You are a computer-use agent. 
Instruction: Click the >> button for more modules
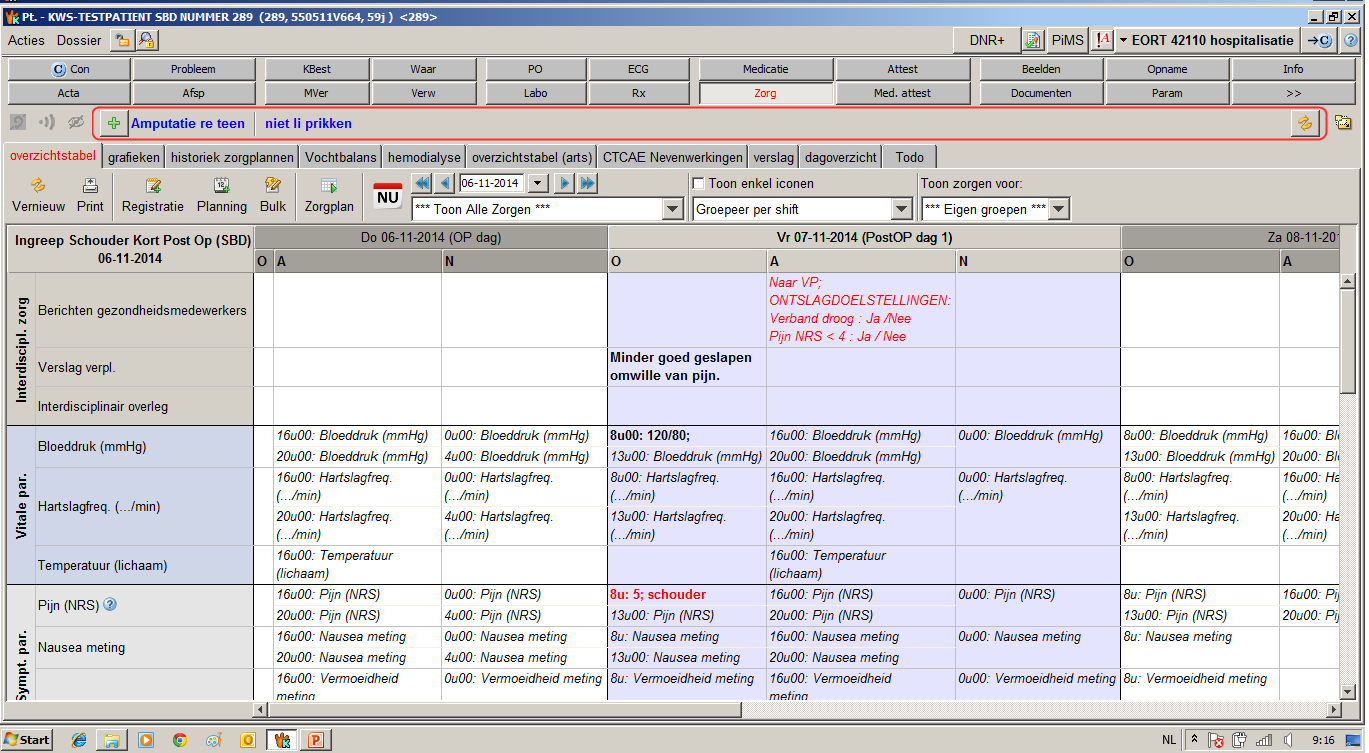(1293, 93)
